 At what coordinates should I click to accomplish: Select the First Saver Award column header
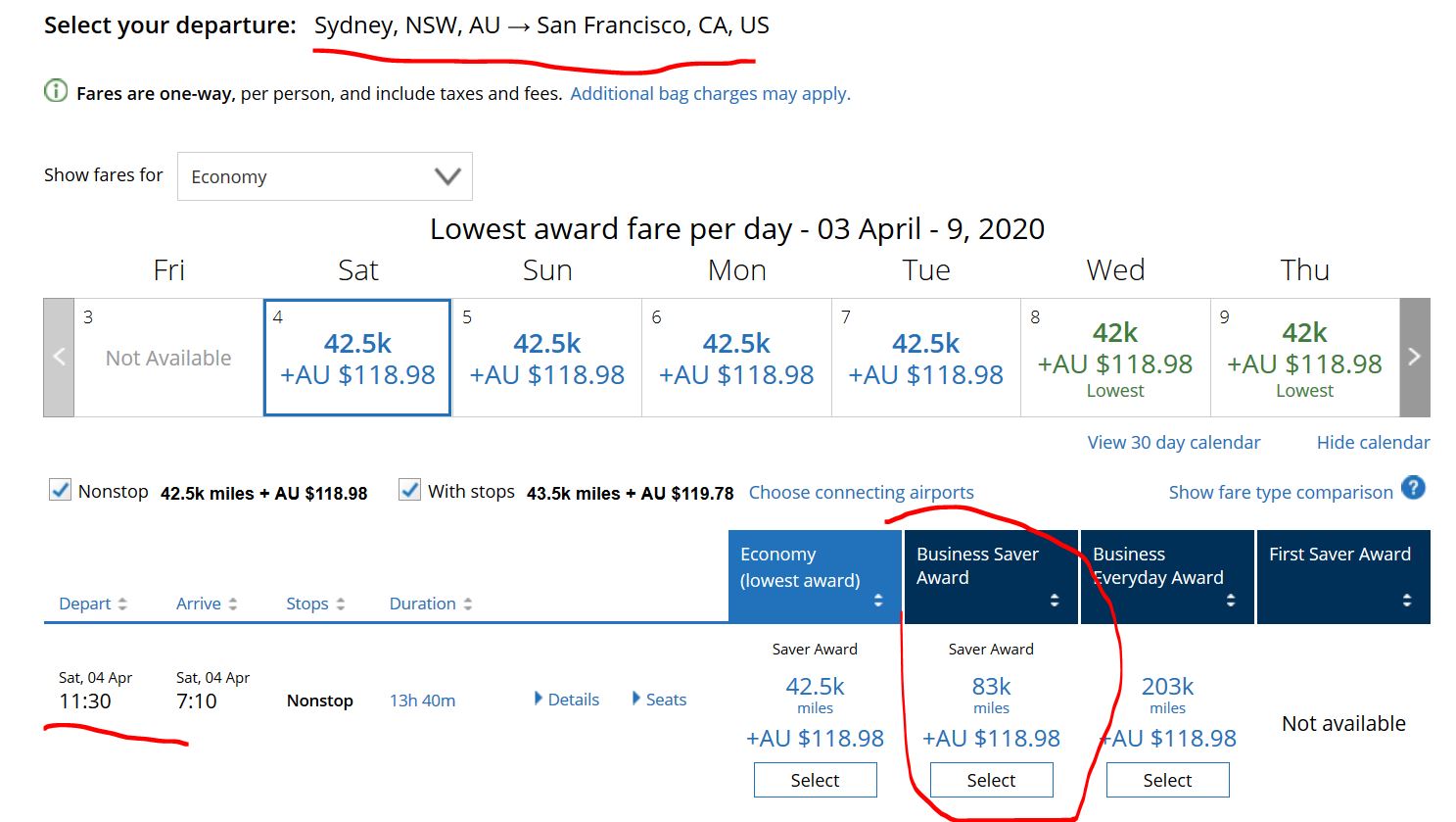point(1342,576)
